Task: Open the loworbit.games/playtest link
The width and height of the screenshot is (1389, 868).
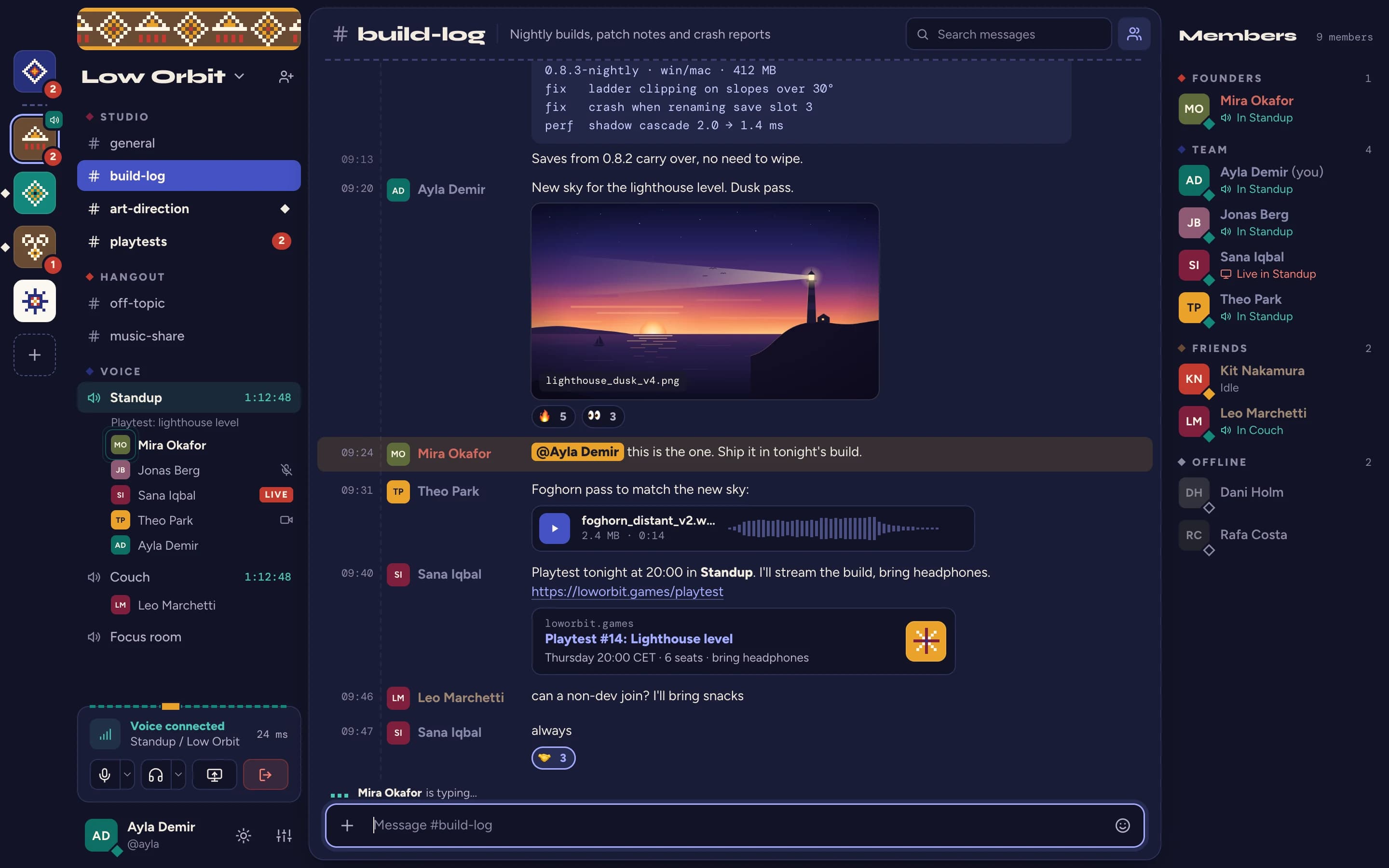Action: tap(627, 591)
